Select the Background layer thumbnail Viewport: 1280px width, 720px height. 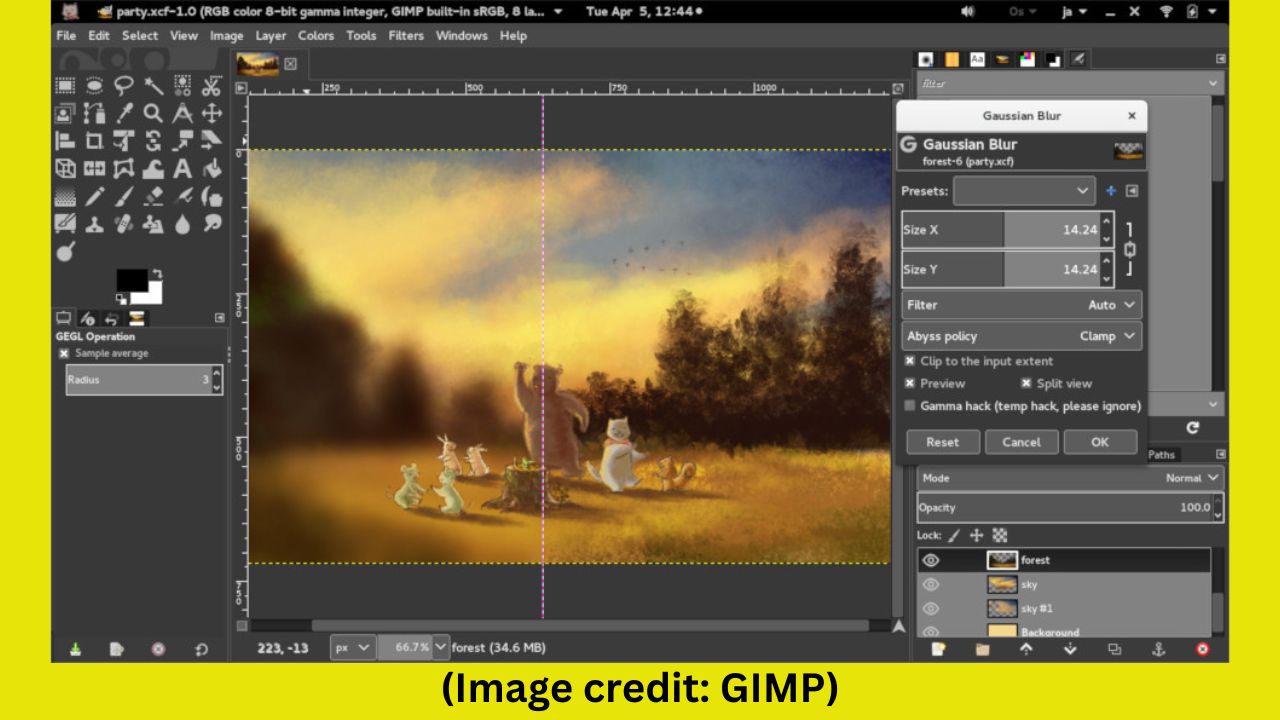click(1002, 632)
